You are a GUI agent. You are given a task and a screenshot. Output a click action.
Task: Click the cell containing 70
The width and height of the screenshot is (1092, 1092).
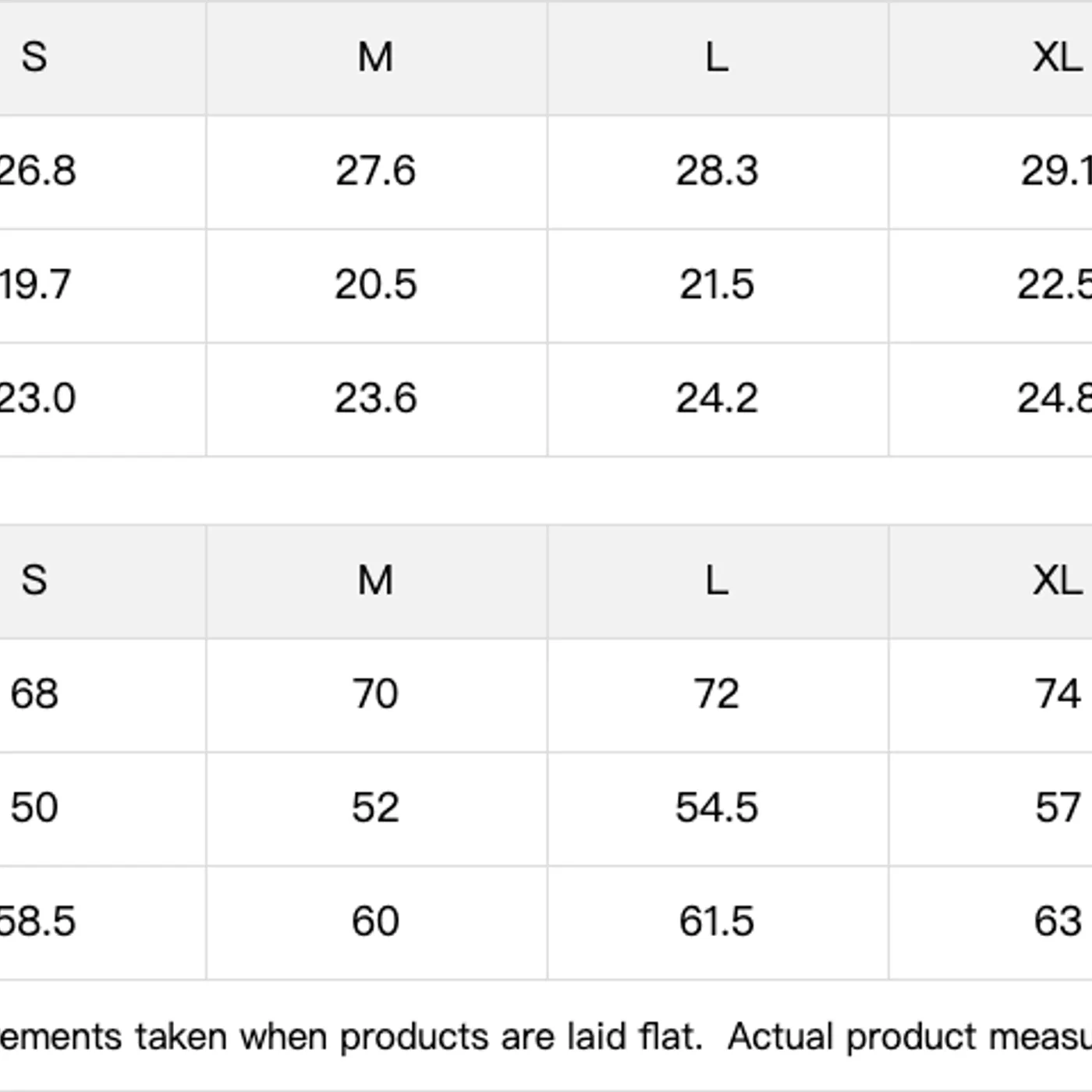[x=375, y=694]
